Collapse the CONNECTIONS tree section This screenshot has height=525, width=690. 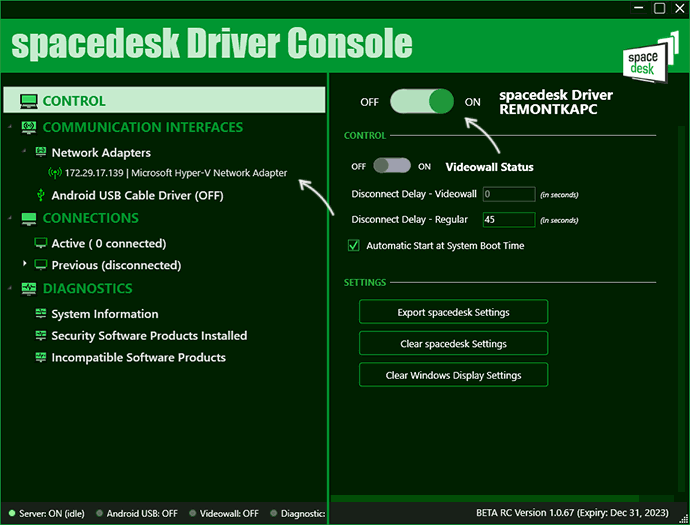click(10, 218)
